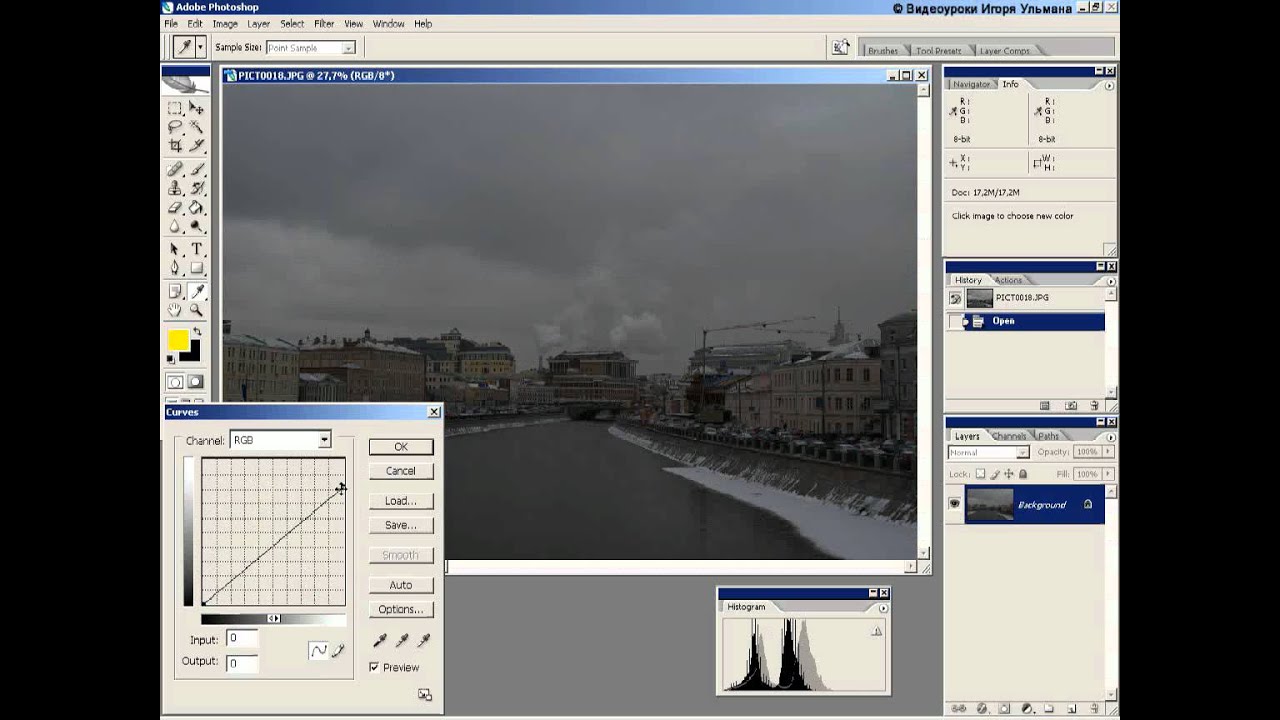Select the Pen tool
Screen dimensions: 1280x720
[175, 269]
